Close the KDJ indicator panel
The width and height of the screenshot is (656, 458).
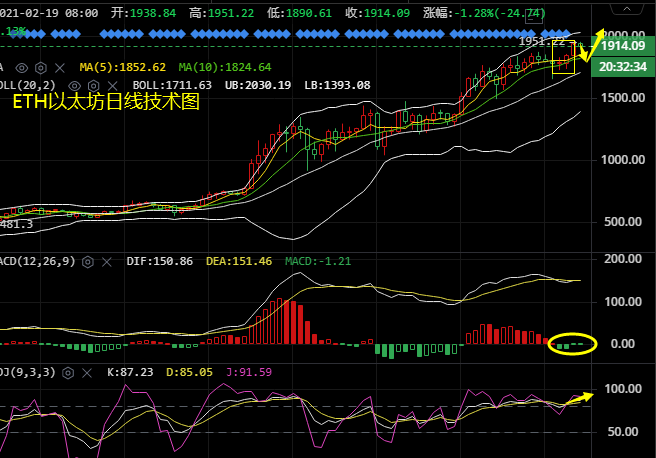click(x=89, y=373)
